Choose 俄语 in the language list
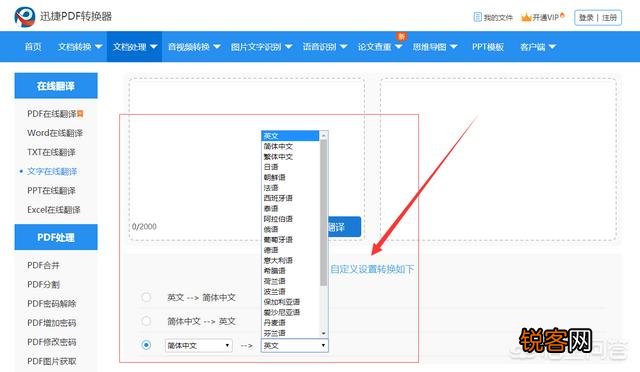Screen dimensions: 640x372 tap(290, 229)
